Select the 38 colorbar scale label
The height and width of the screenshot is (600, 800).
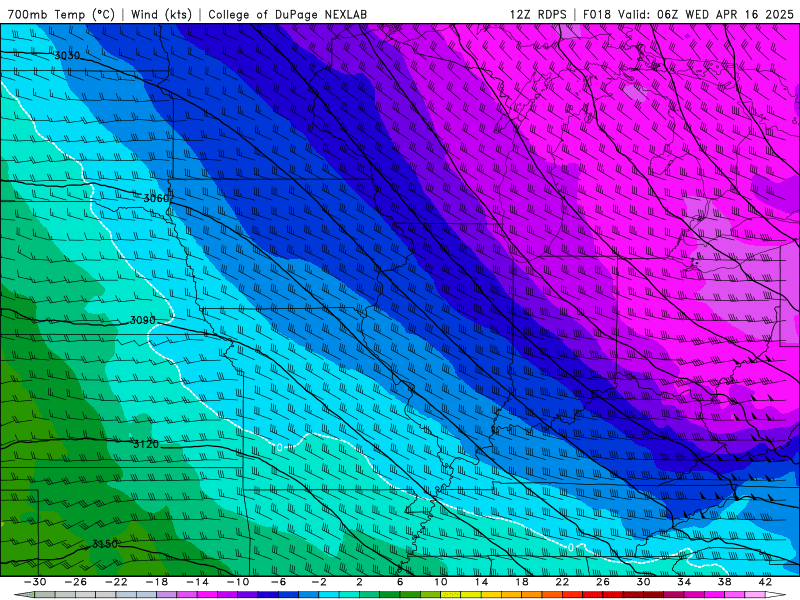pyautogui.click(x=724, y=582)
